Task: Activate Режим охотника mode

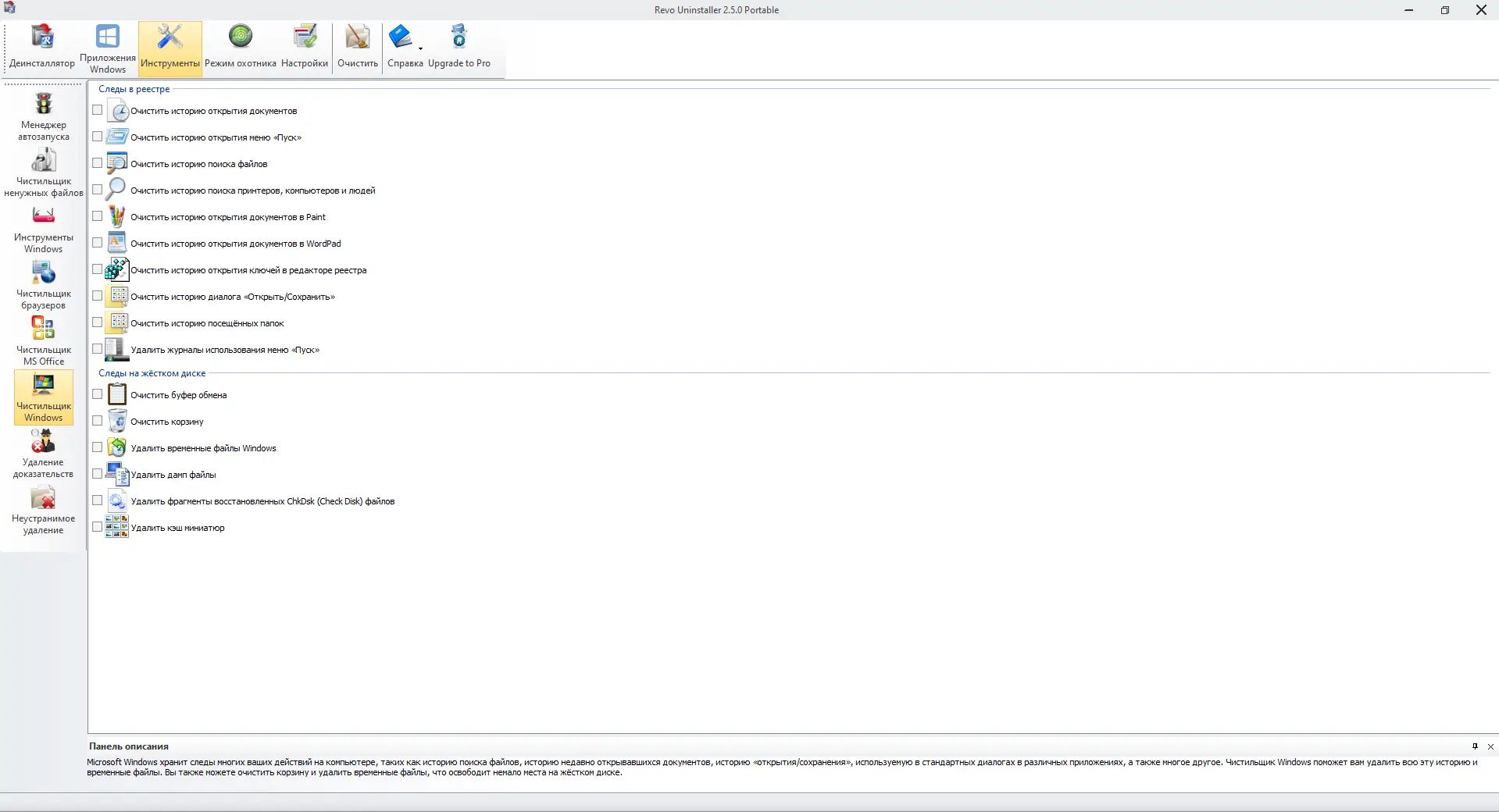Action: pos(241,48)
